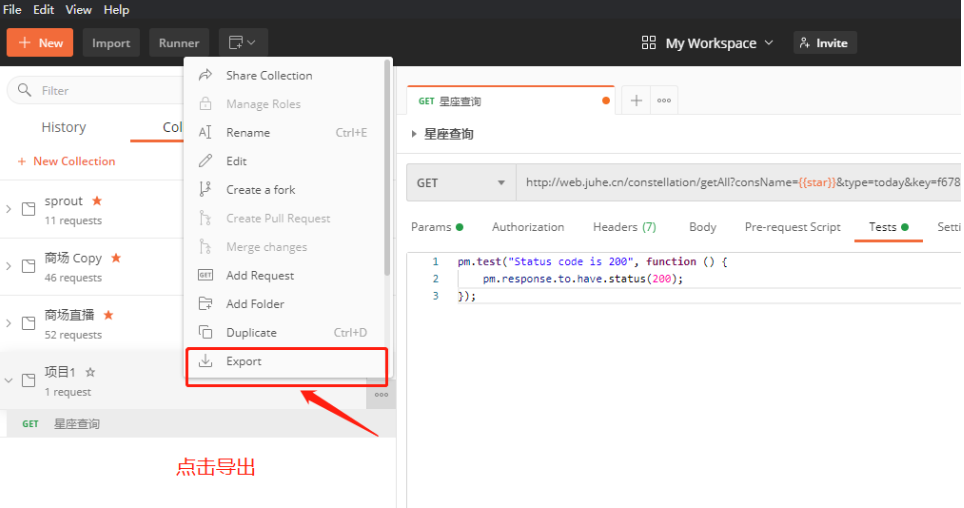Click the Export download icon
This screenshot has height=508, width=964.
205,360
